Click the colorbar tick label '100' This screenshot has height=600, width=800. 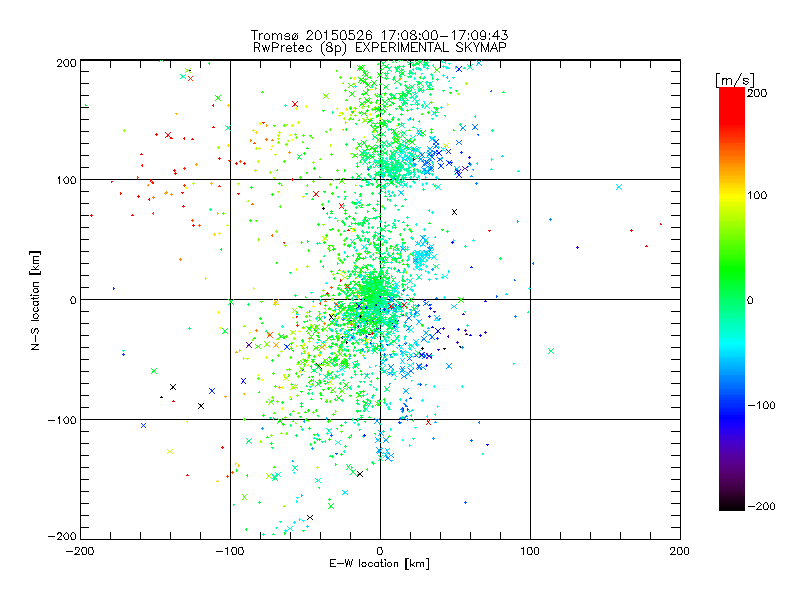pos(757,195)
